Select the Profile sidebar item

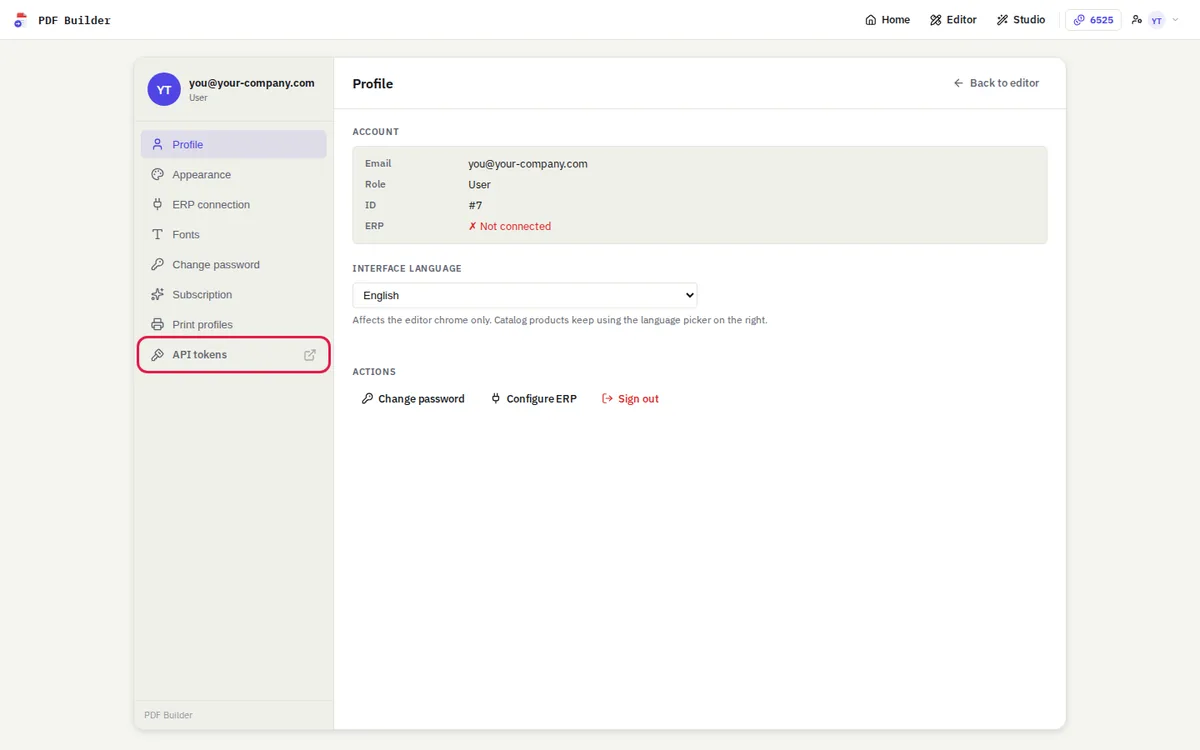point(234,144)
